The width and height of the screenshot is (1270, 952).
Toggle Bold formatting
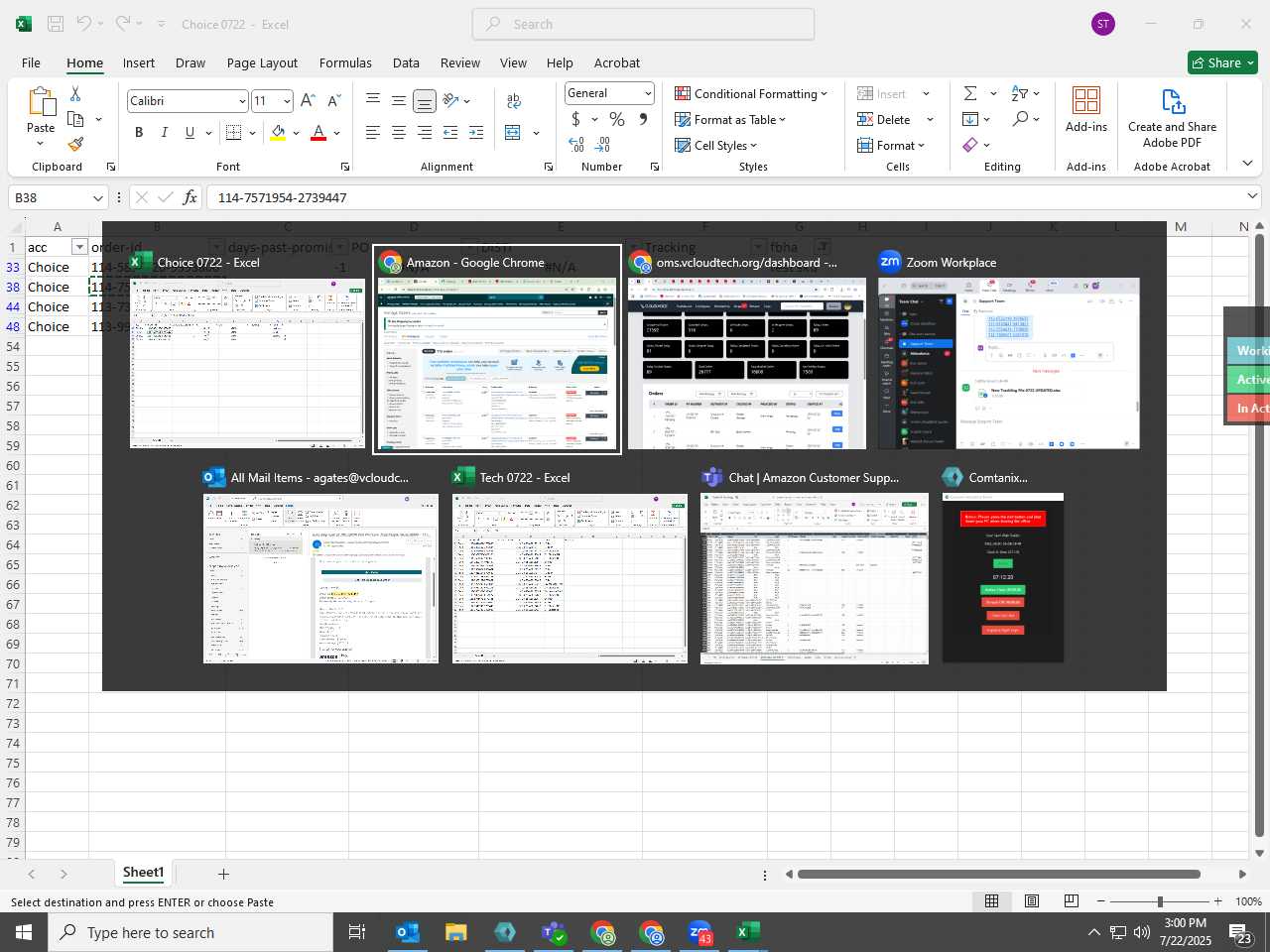click(139, 132)
